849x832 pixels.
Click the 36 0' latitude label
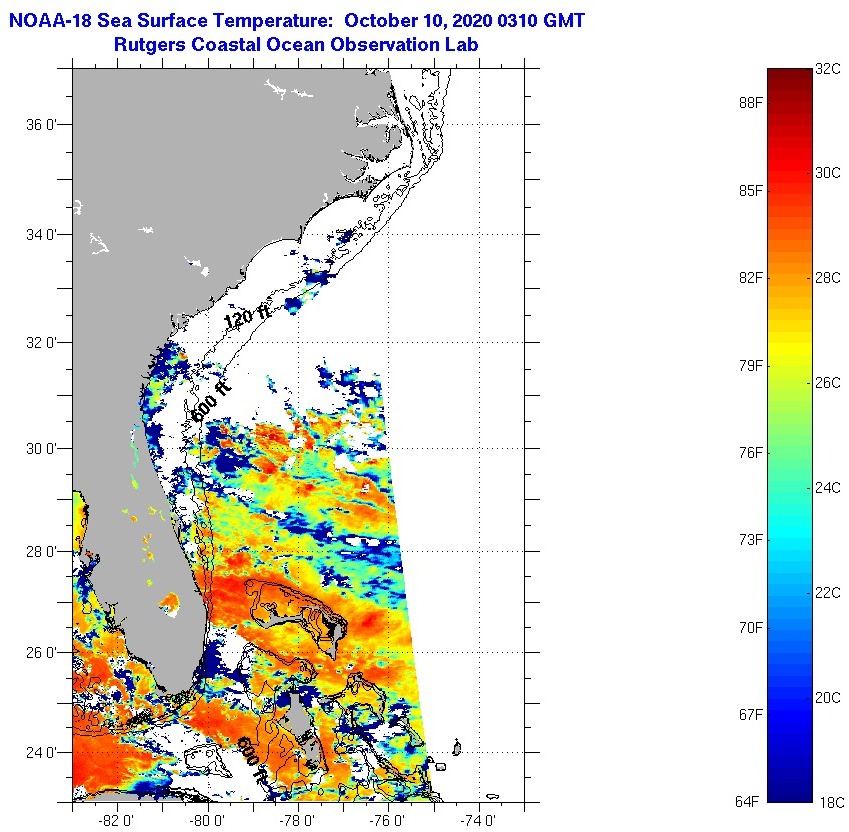[x=41, y=125]
